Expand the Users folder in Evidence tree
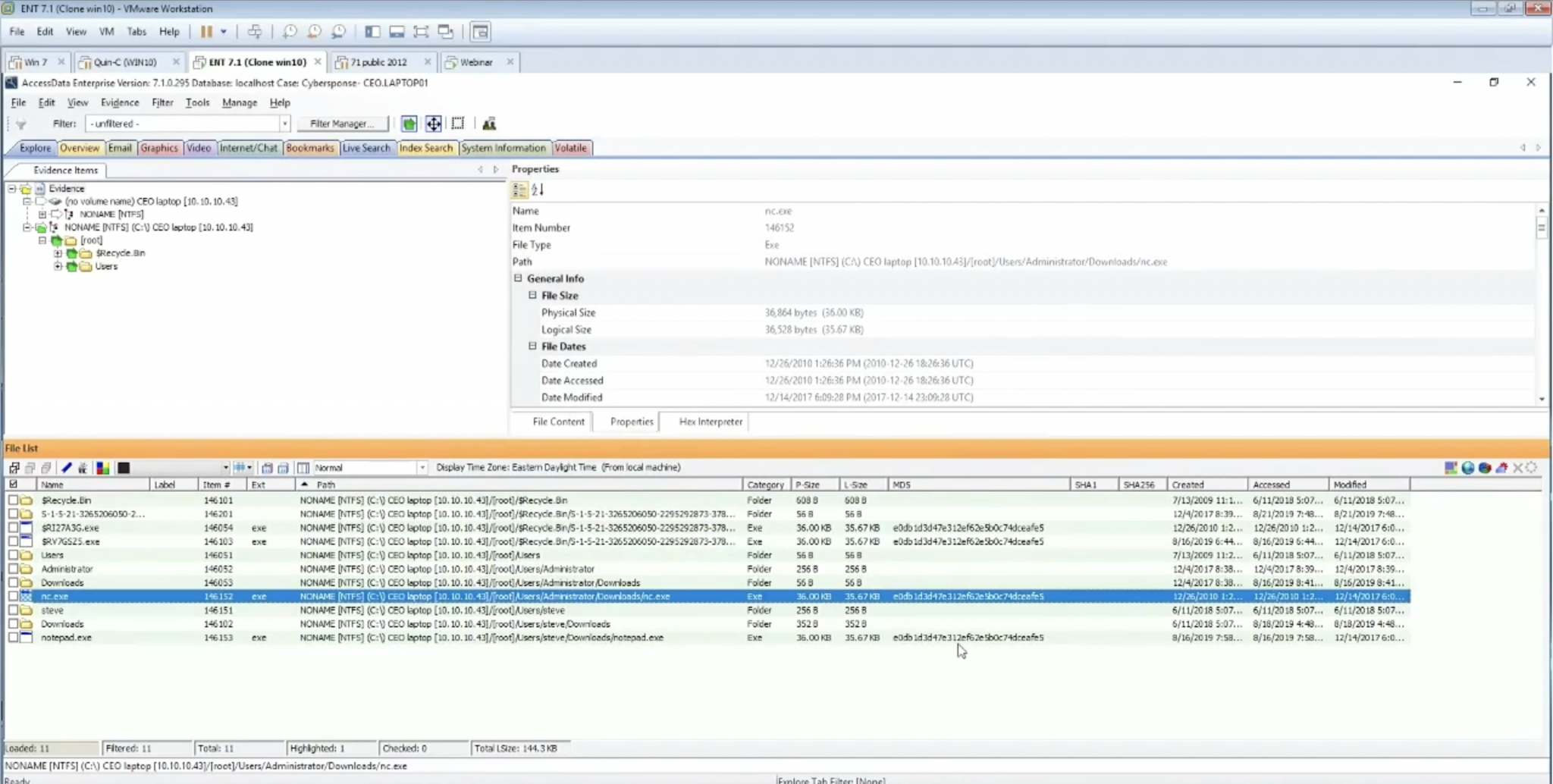 click(59, 266)
